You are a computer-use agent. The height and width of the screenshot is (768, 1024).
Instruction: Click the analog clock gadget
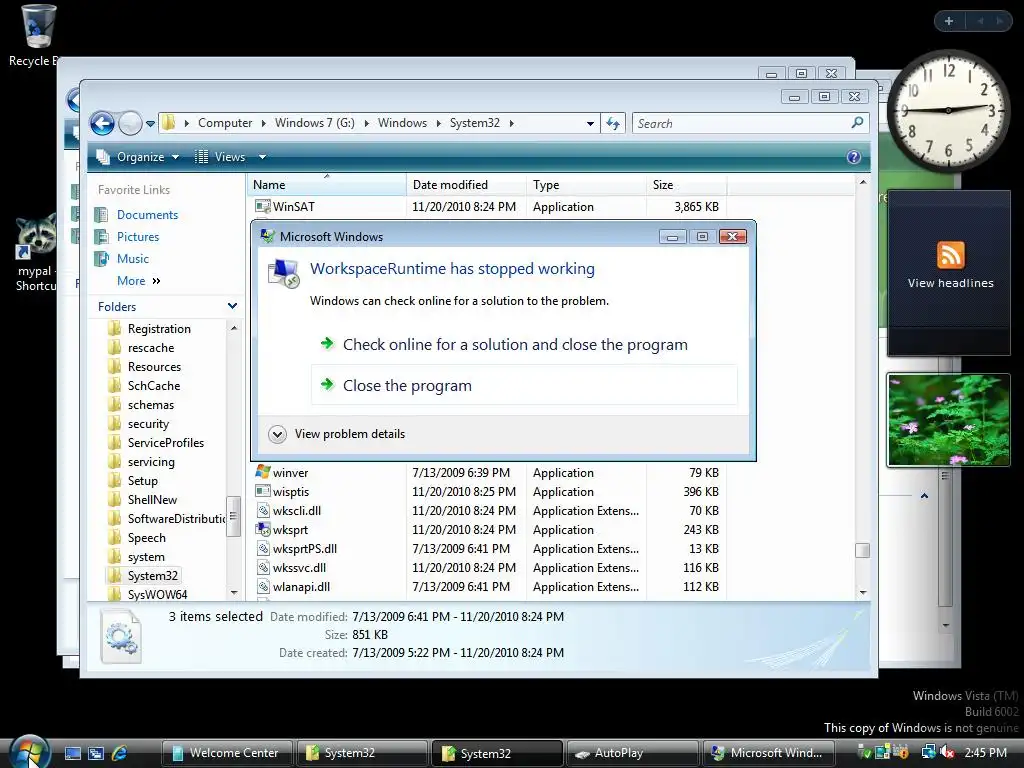point(948,110)
